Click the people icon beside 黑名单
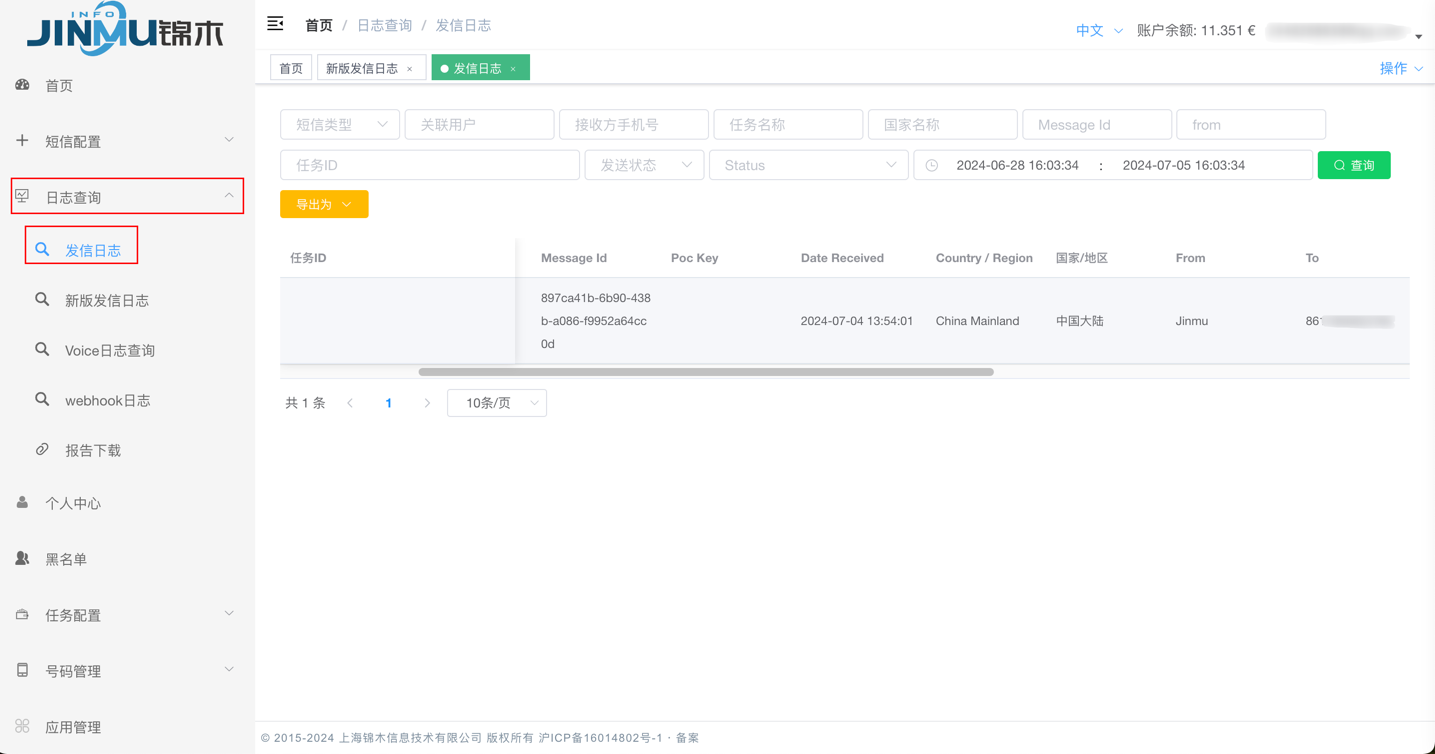The width and height of the screenshot is (1435, 754). pyautogui.click(x=22, y=558)
